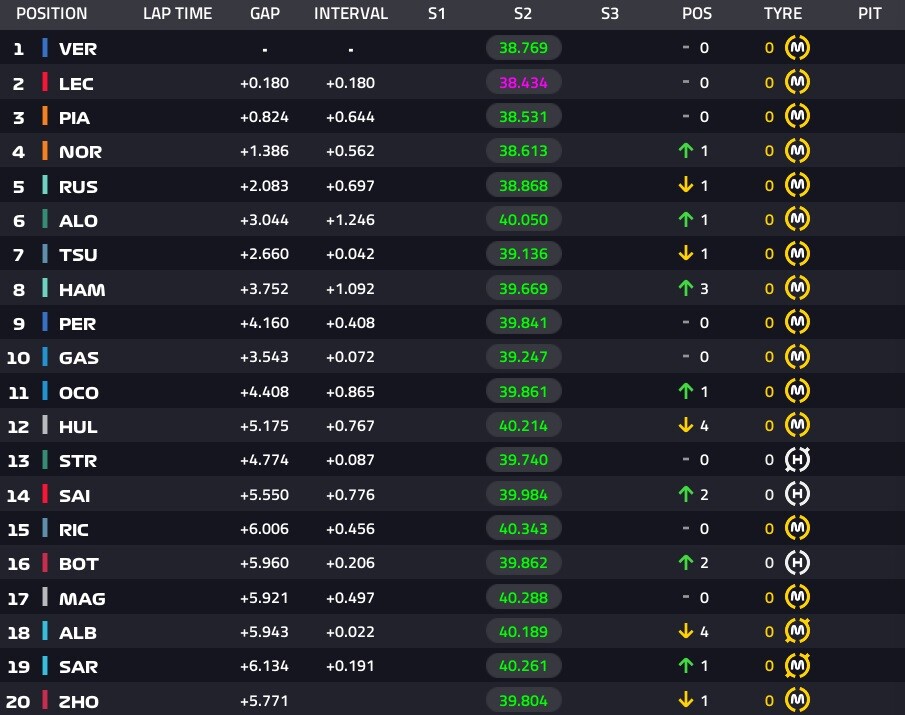The width and height of the screenshot is (905, 715).
Task: Click ALB's used medium tyre icon
Action: click(x=797, y=631)
